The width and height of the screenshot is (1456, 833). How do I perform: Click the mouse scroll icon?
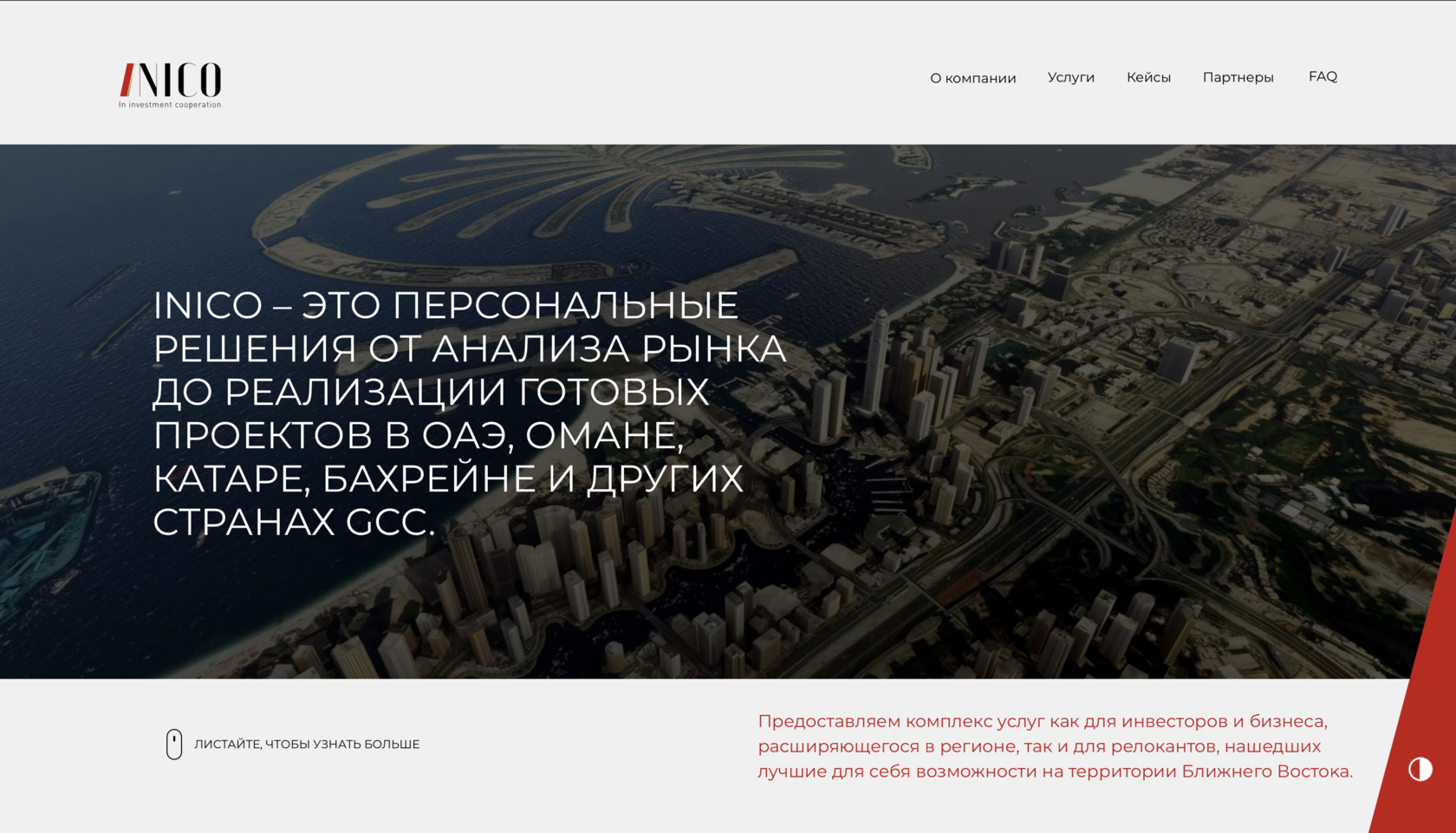(x=174, y=744)
